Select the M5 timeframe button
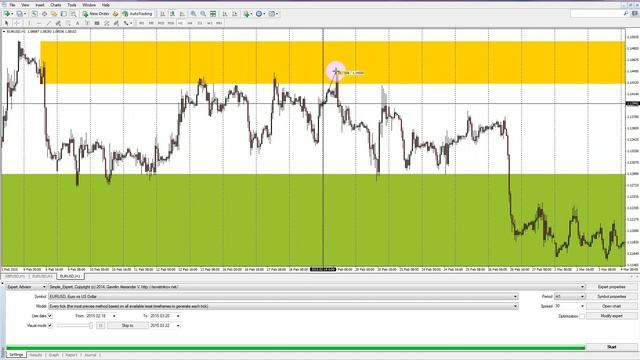The image size is (640, 360). (151, 23)
